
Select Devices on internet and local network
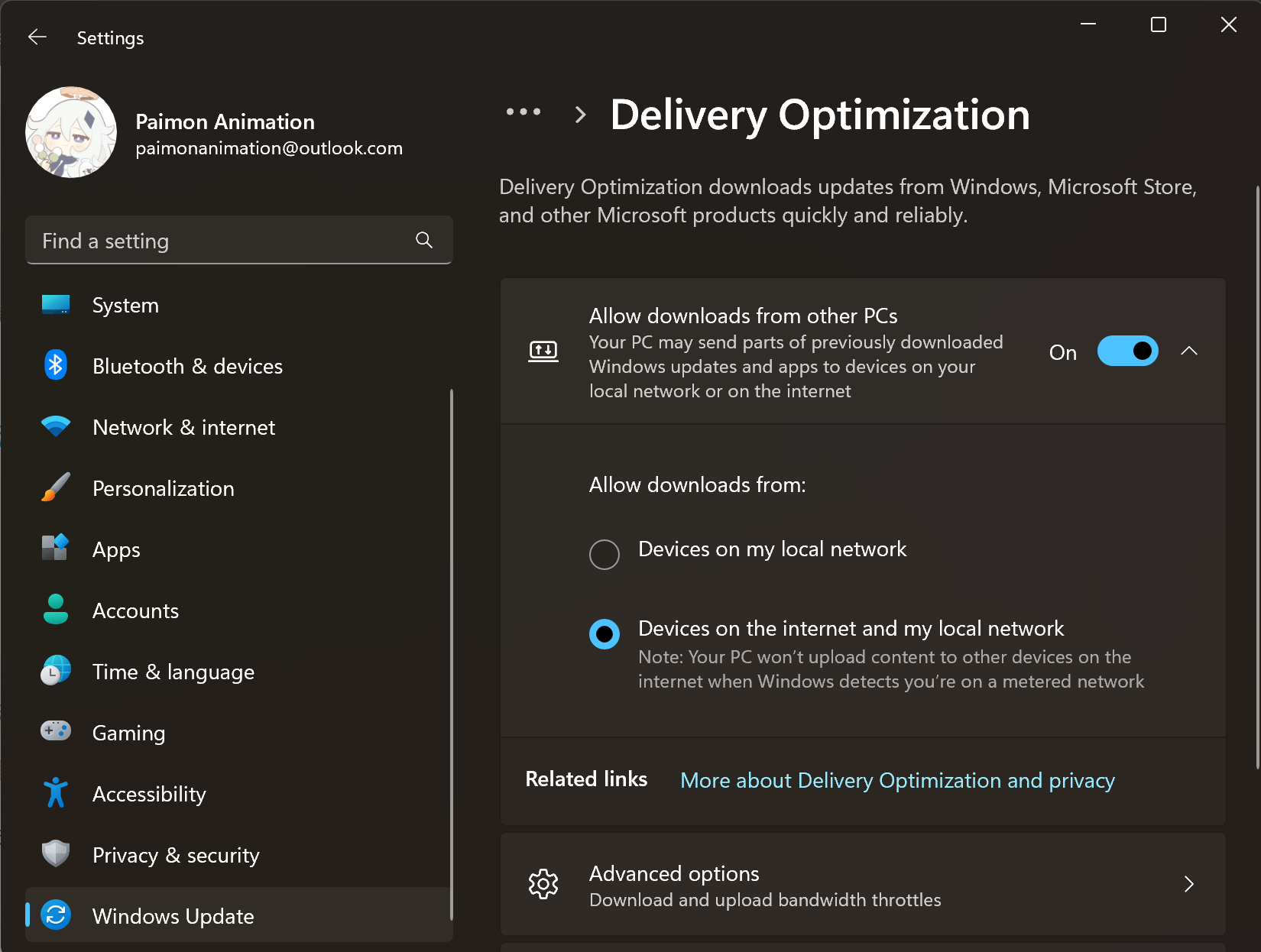[605, 634]
